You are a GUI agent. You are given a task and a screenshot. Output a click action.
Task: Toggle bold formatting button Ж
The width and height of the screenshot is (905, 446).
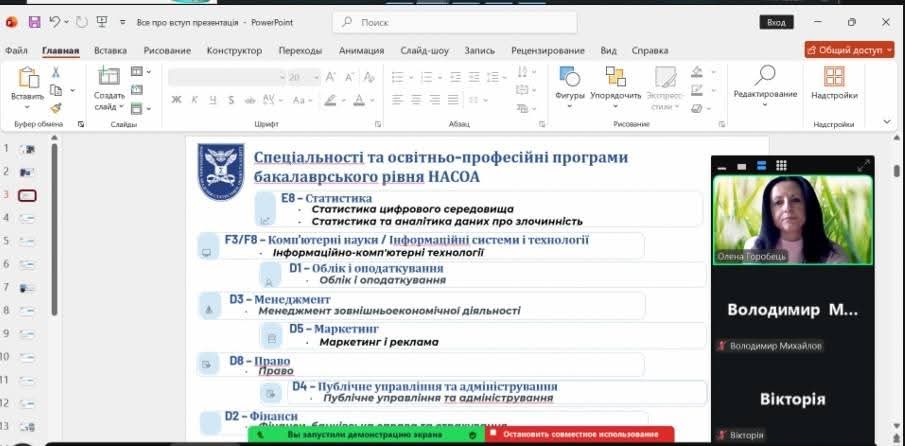click(176, 99)
